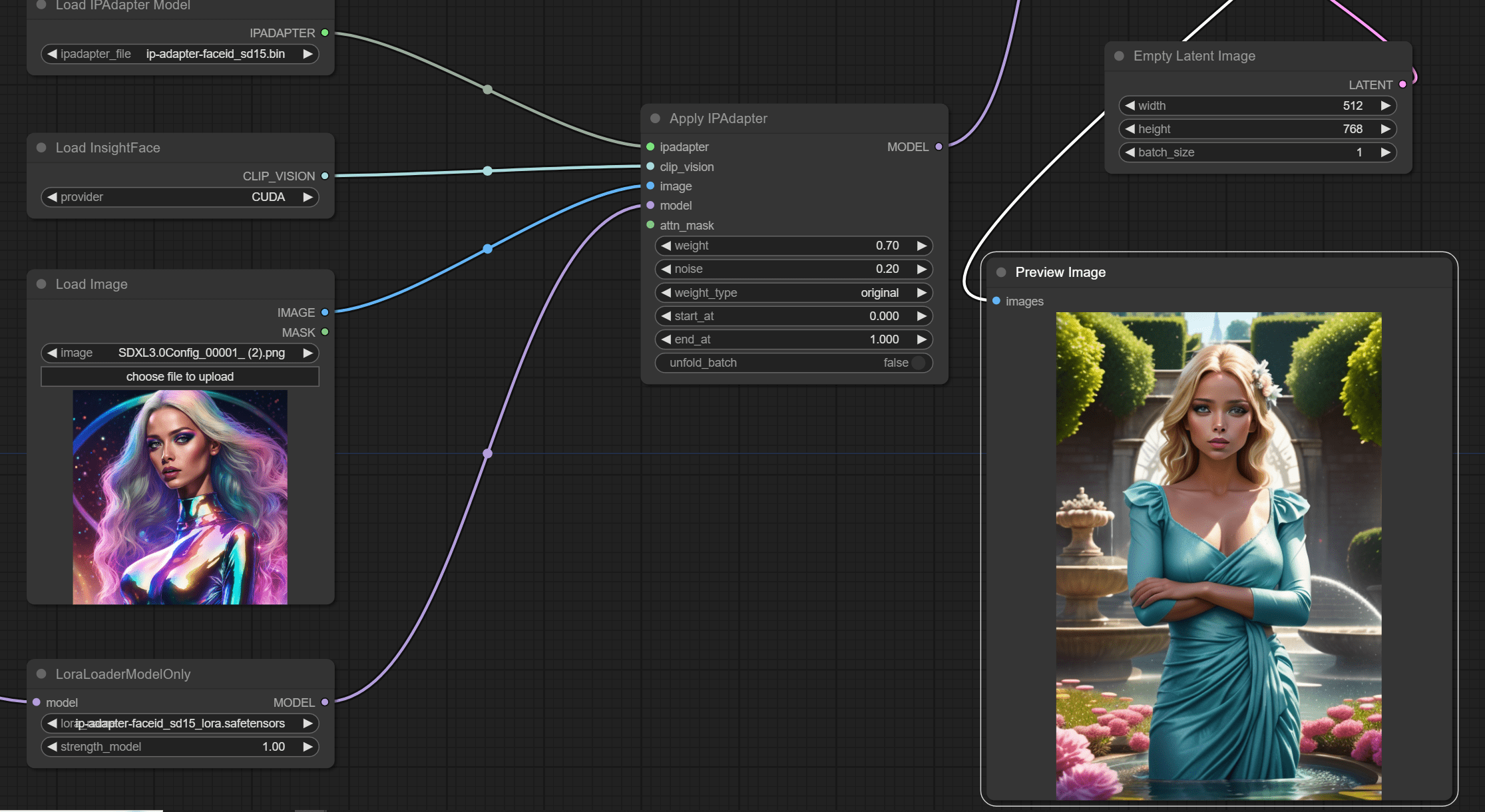
Task: Decrease batch_size with left arrow
Action: click(x=1130, y=152)
